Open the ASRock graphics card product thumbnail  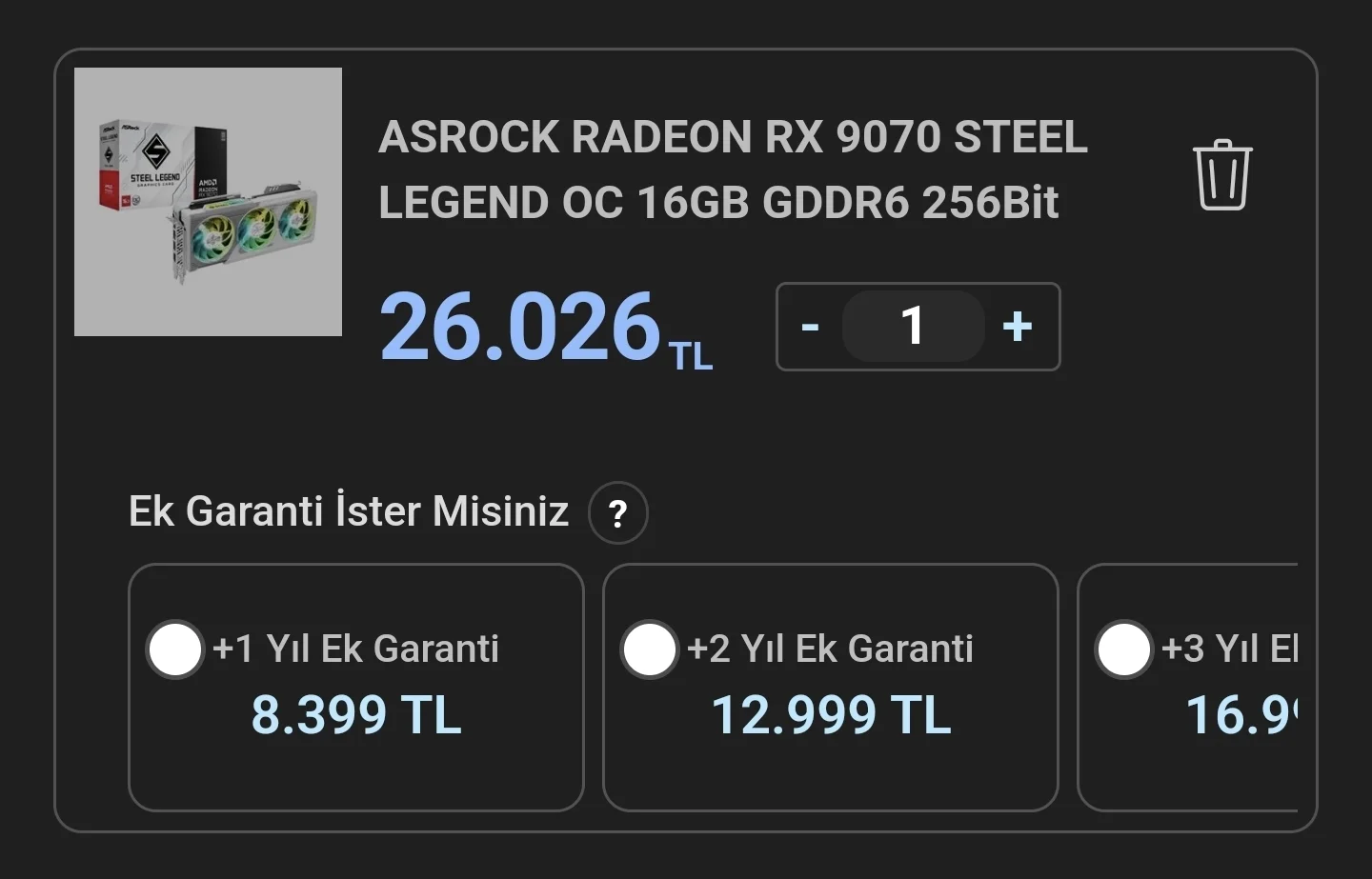point(208,202)
